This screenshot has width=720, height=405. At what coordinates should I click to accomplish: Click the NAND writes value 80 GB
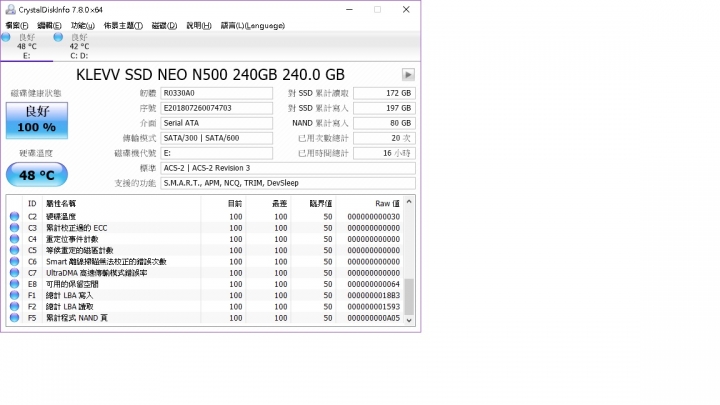[x=384, y=123]
